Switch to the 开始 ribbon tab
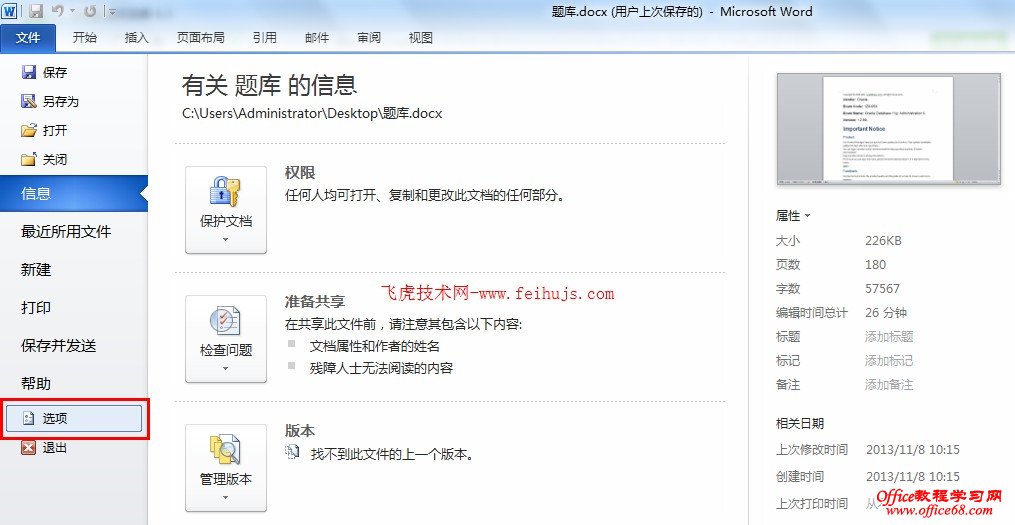Viewport: 1015px width, 525px height. (84, 38)
